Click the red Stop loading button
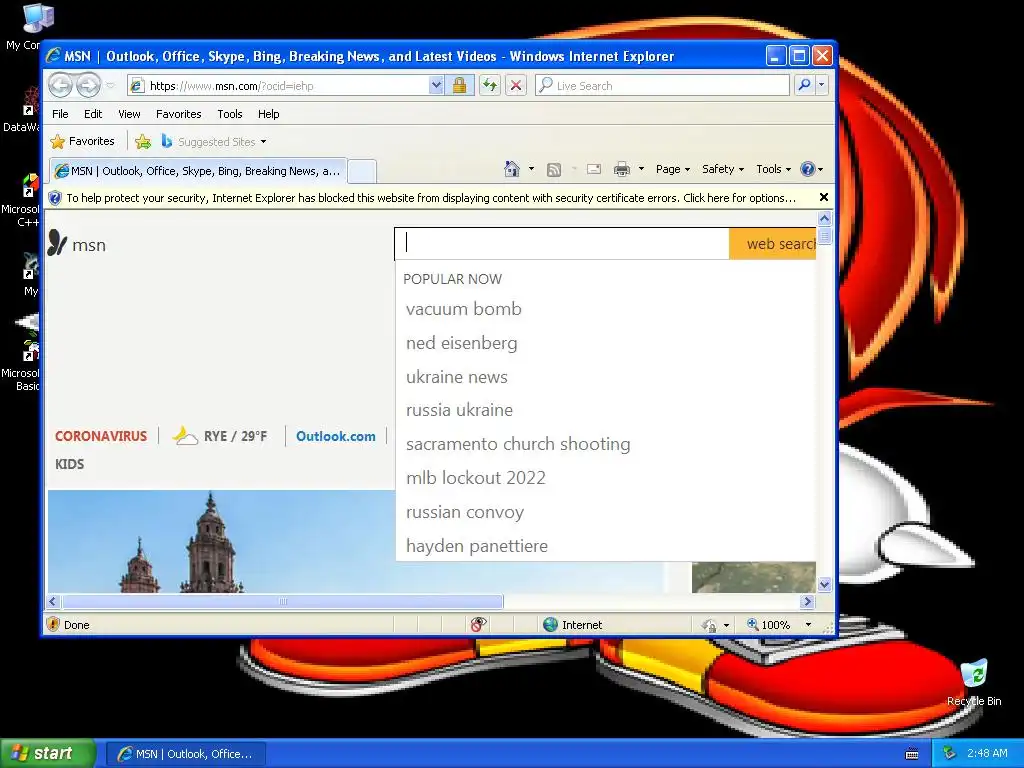 [x=516, y=86]
